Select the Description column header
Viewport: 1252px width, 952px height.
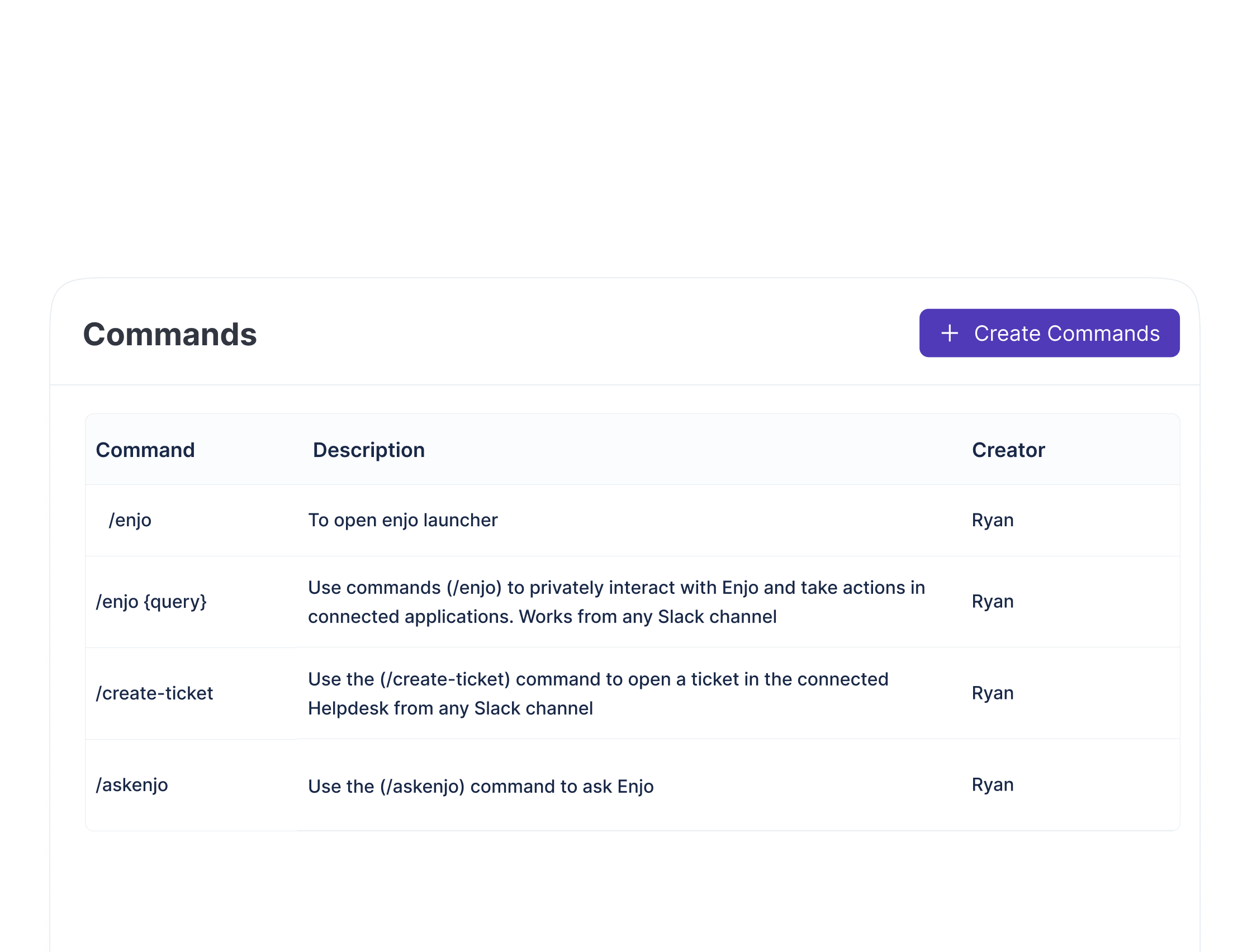tap(368, 450)
